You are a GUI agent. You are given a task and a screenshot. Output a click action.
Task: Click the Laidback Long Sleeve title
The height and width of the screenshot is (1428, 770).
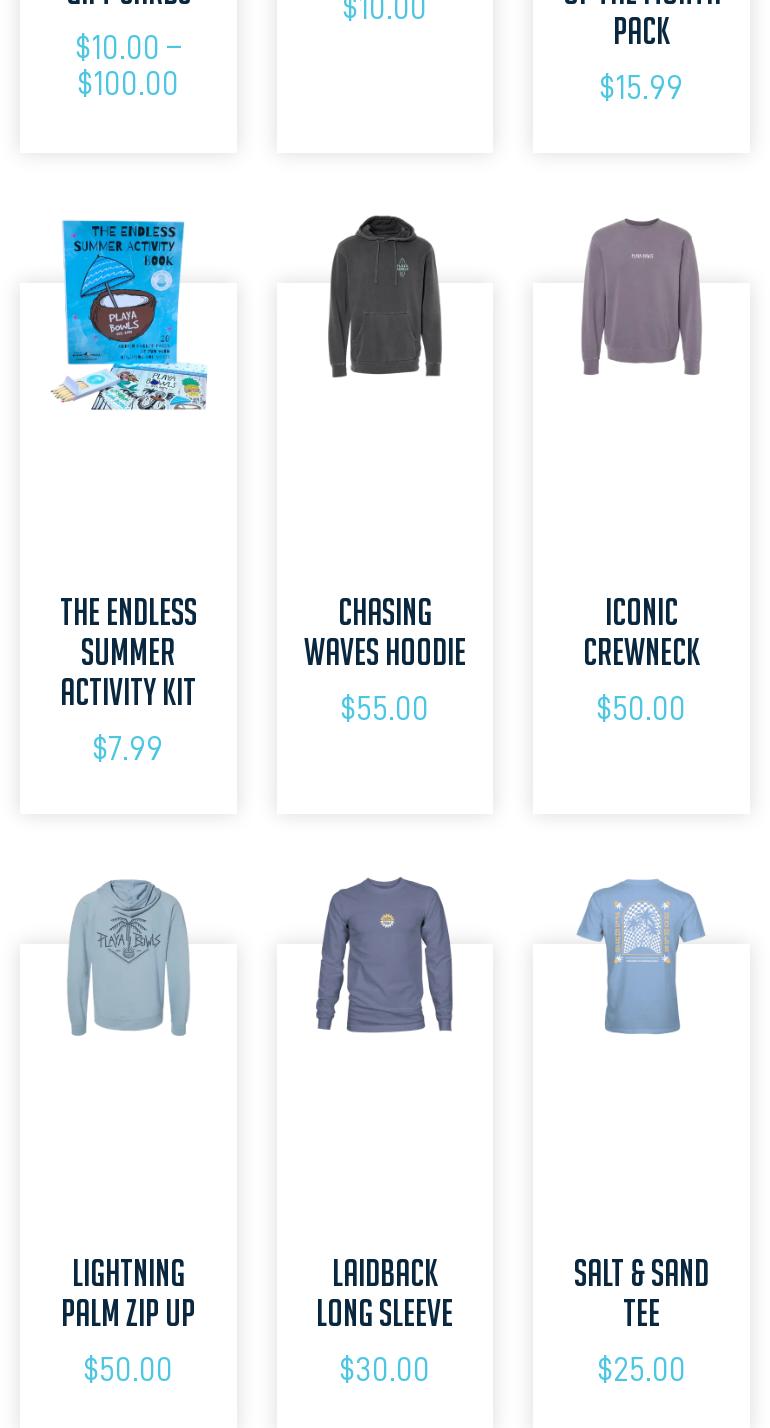(385, 1294)
